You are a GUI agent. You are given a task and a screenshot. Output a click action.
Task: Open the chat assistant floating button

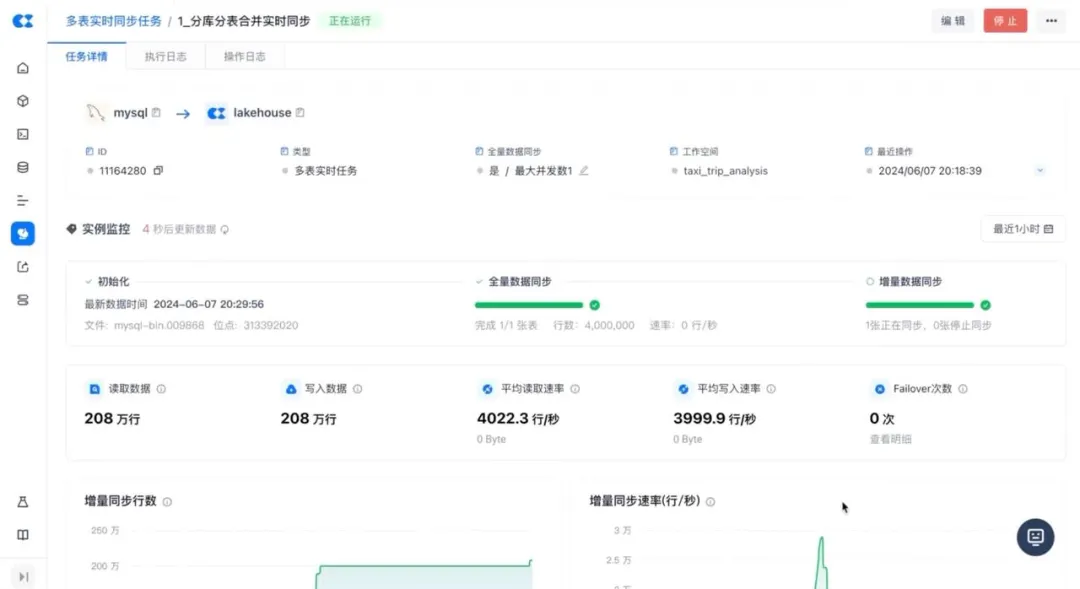1035,537
